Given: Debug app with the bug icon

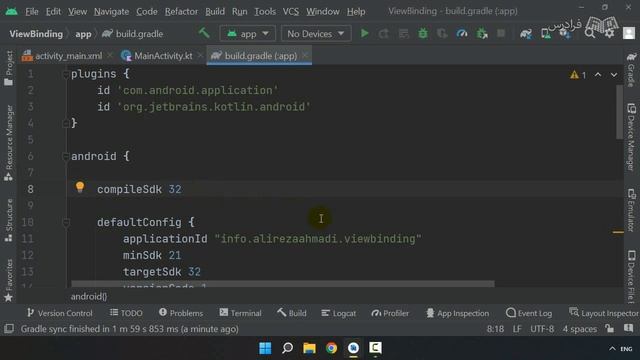Looking at the screenshot, I should (x=423, y=33).
